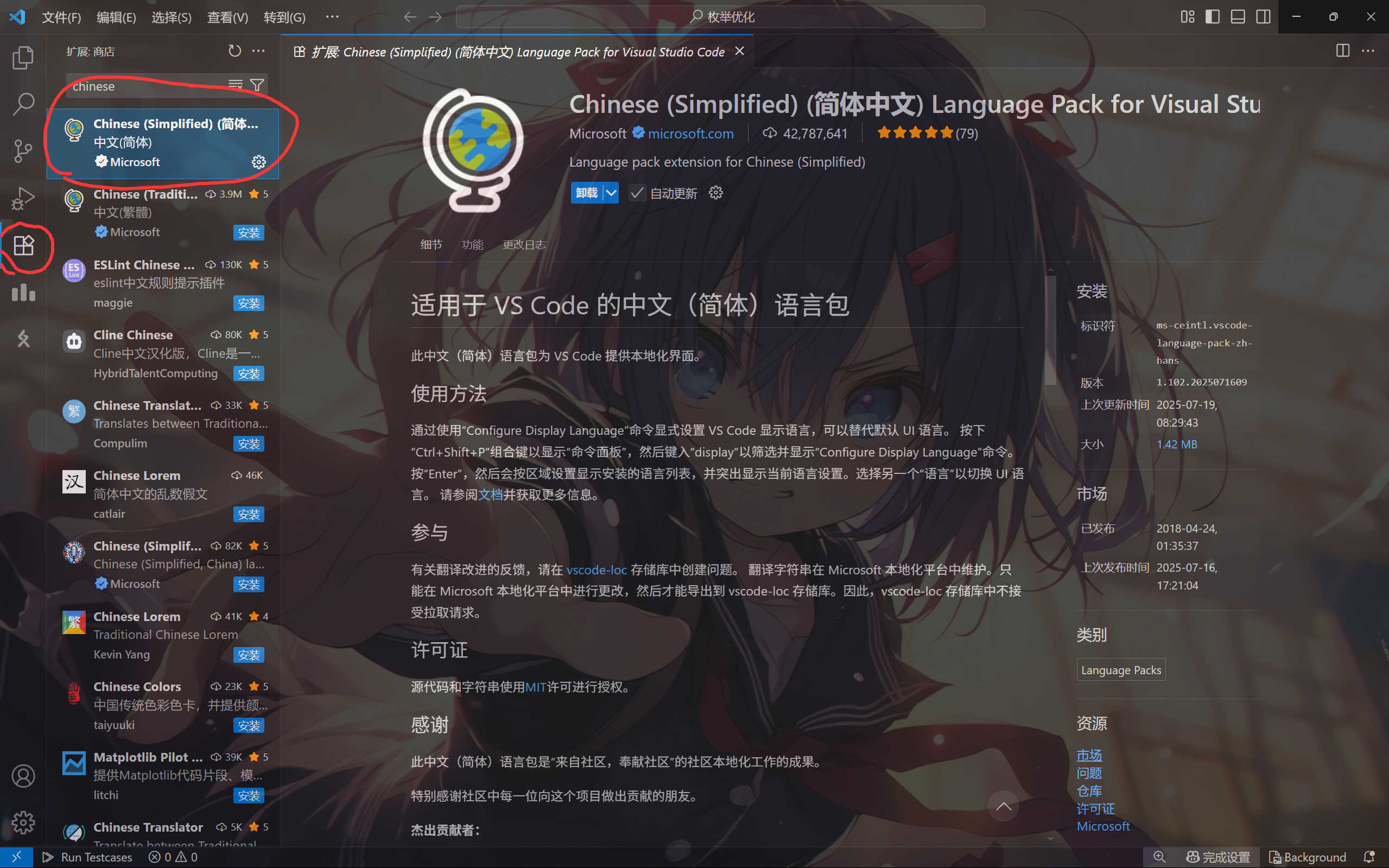The image size is (1389, 868).
Task: Open the microsoft.com publisher link
Action: (690, 134)
